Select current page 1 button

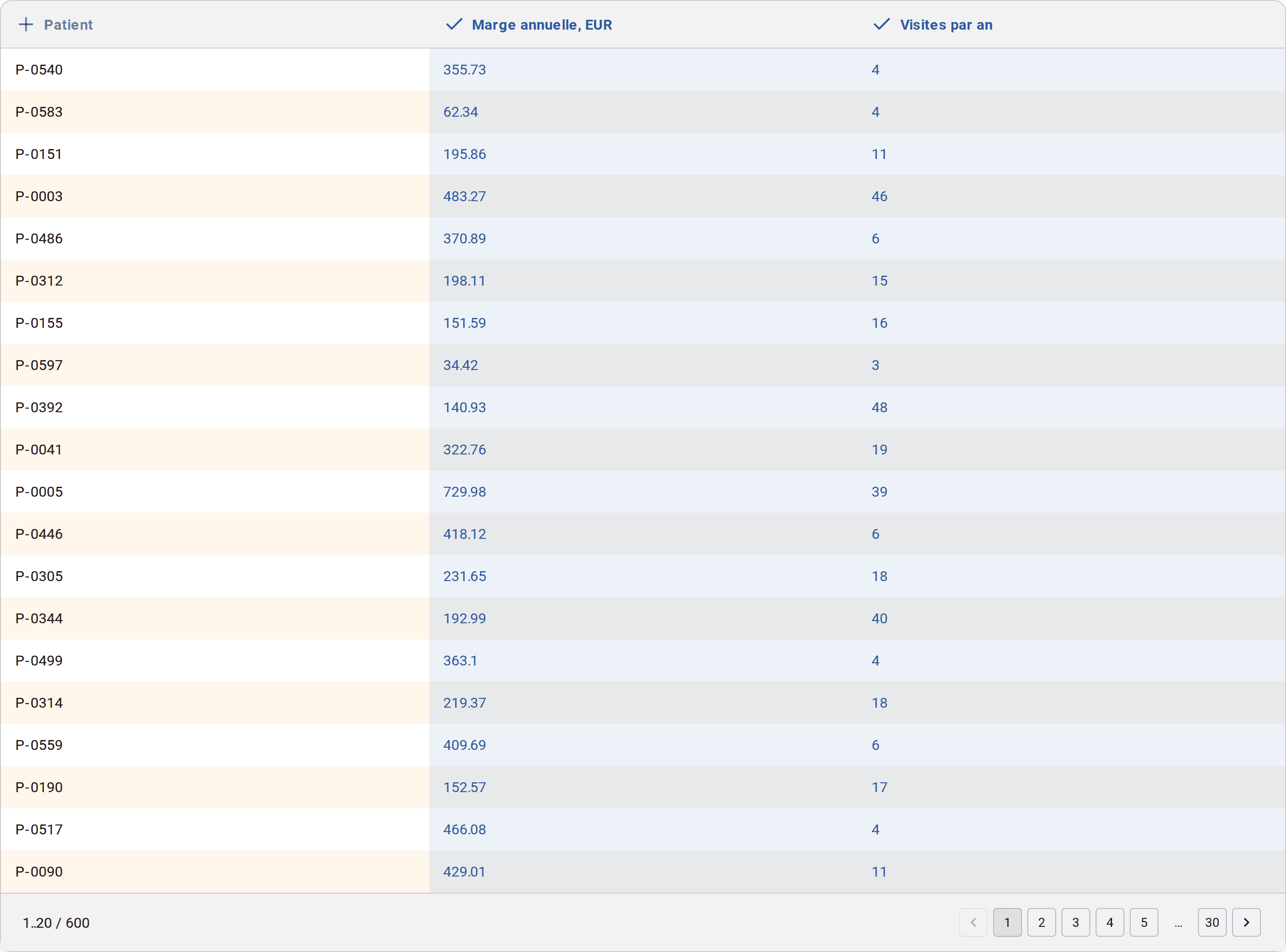pos(1007,923)
